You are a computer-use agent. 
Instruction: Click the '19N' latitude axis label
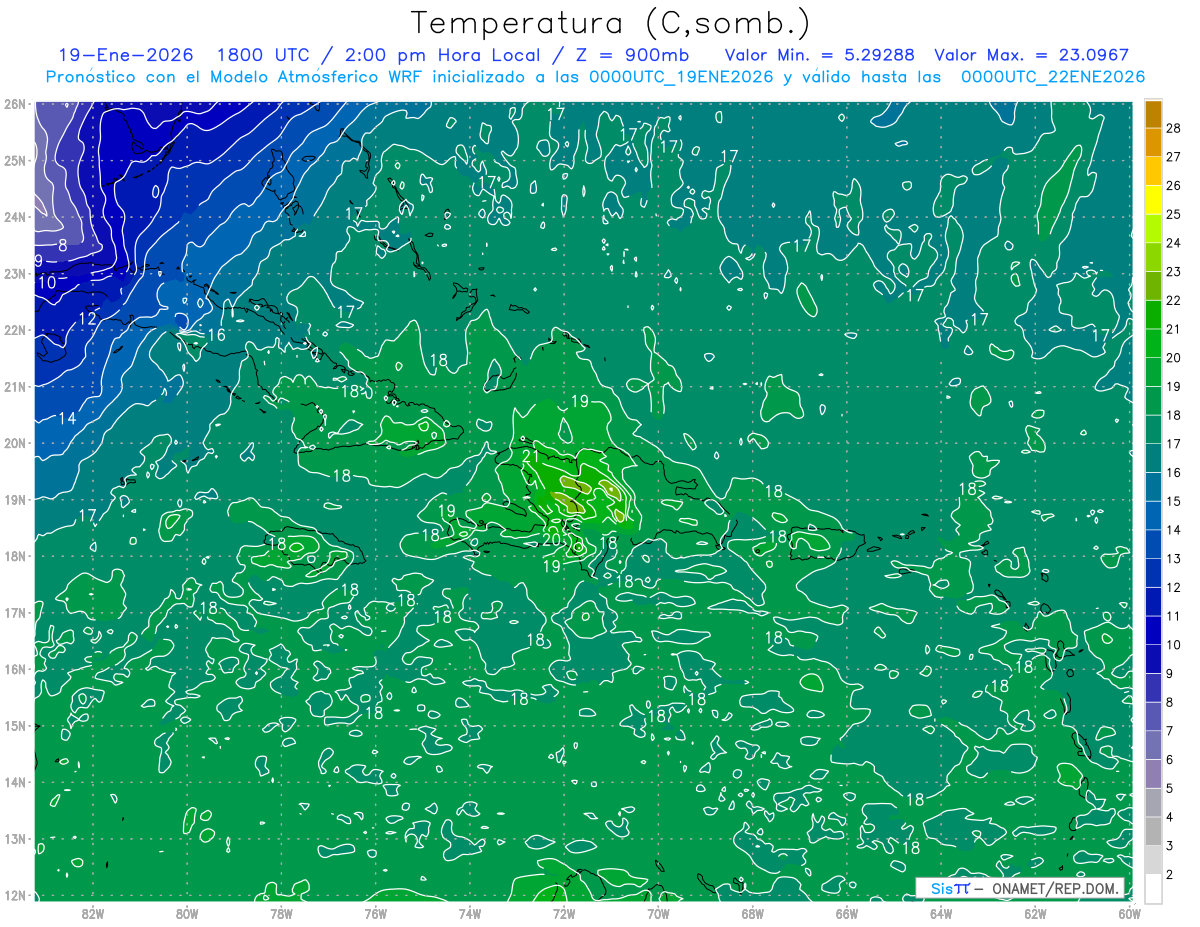pos(15,499)
